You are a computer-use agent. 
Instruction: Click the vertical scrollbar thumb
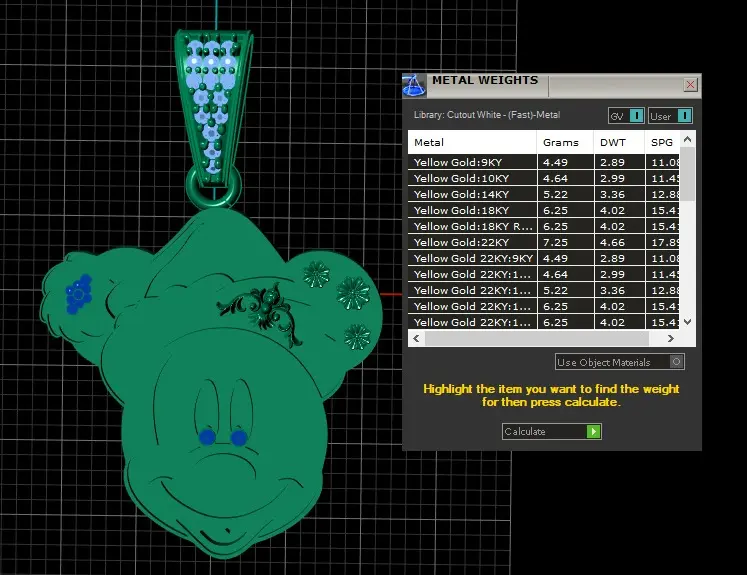click(687, 174)
